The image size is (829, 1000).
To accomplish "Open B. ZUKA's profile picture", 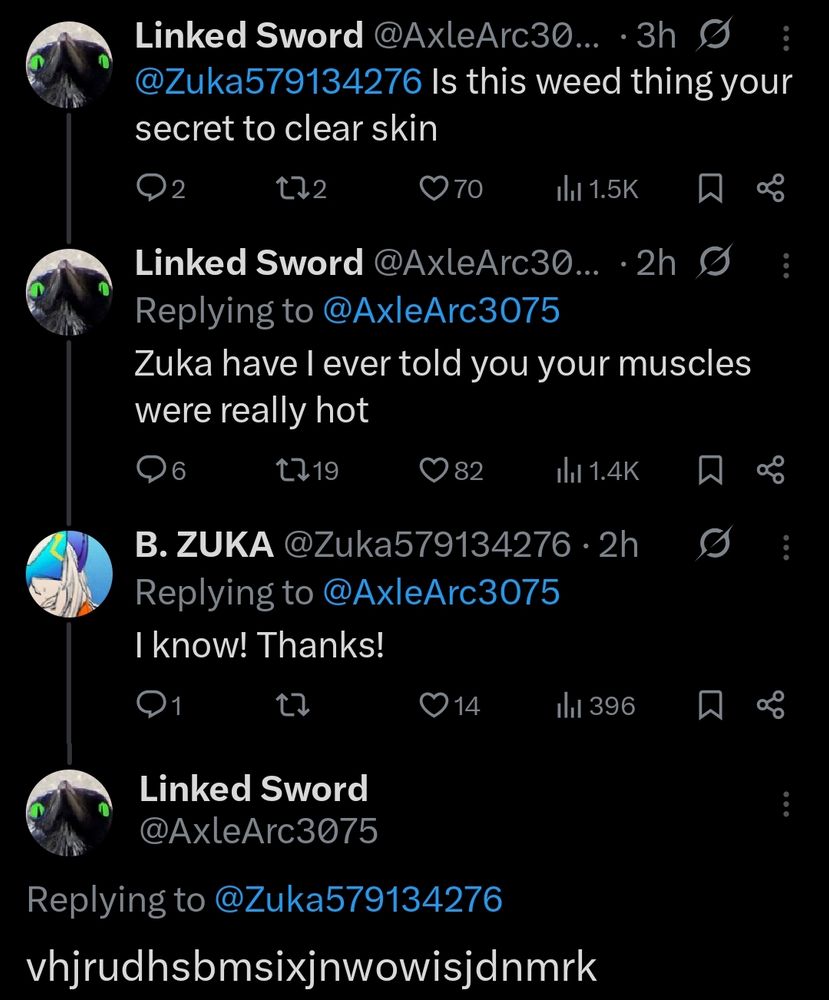I will pyautogui.click(x=68, y=572).
